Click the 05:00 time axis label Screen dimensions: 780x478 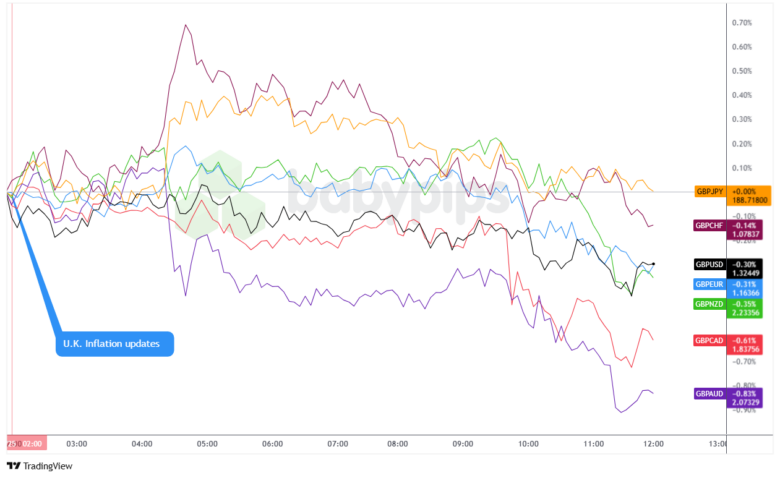(x=207, y=443)
